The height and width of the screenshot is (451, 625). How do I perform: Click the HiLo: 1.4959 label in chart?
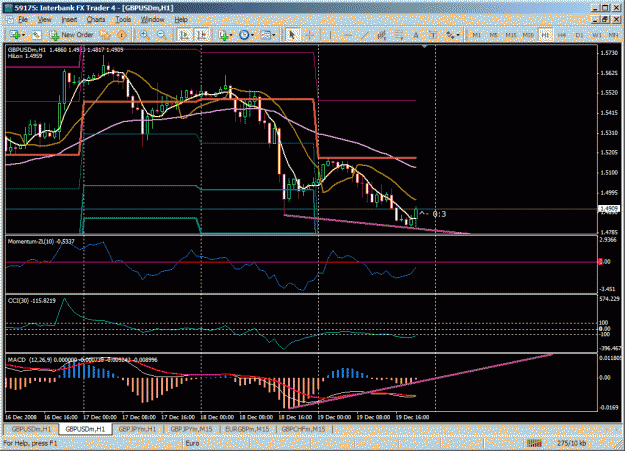click(x=25, y=56)
